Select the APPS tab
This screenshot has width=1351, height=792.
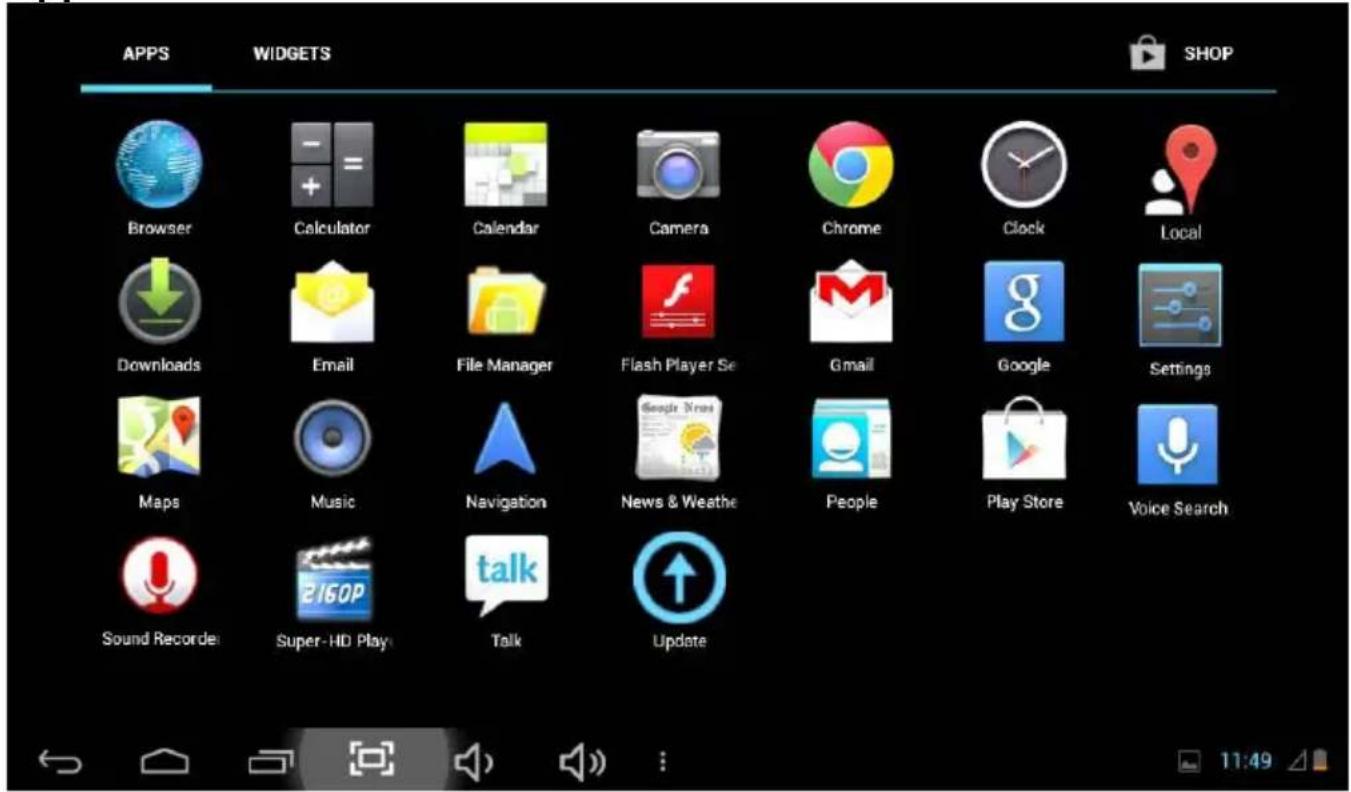point(145,53)
